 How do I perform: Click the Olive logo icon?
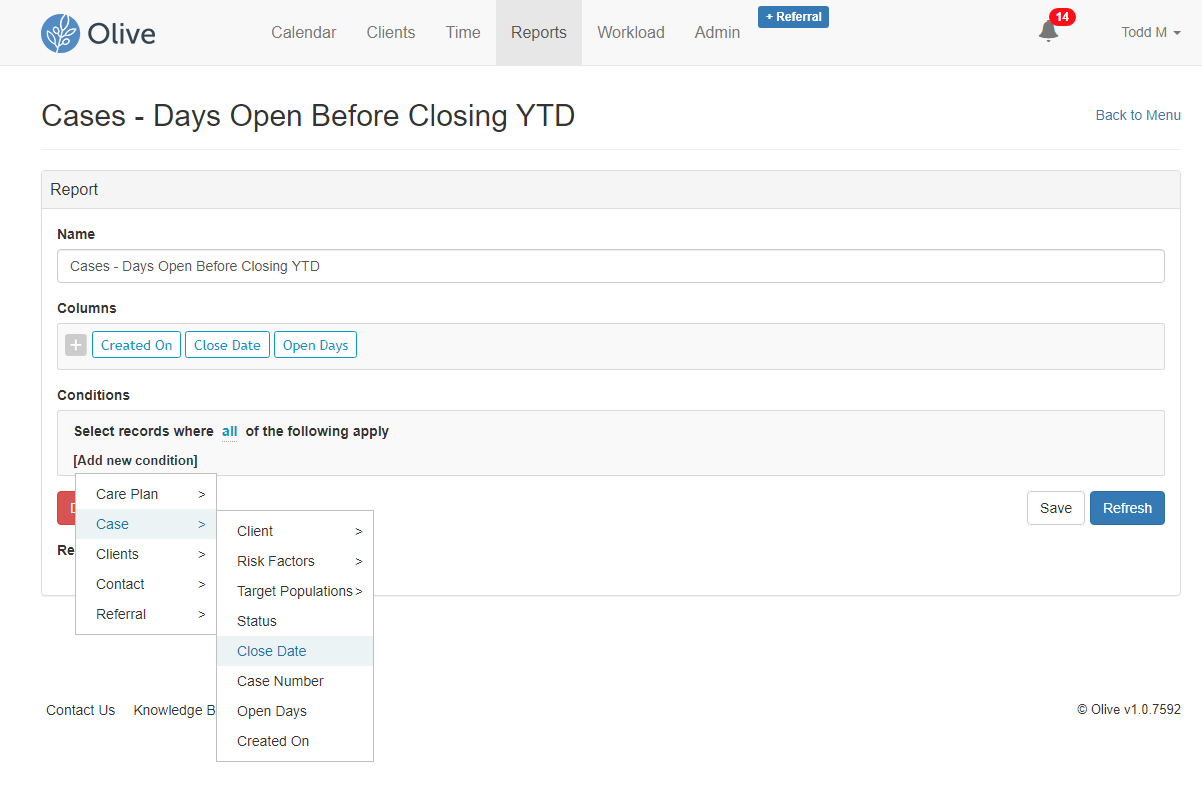click(x=60, y=33)
